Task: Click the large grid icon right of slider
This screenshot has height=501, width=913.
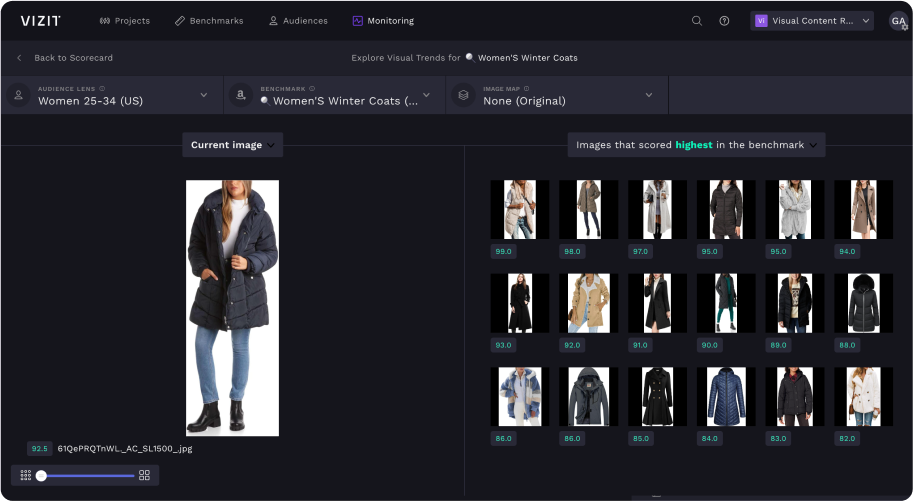Action: point(145,475)
